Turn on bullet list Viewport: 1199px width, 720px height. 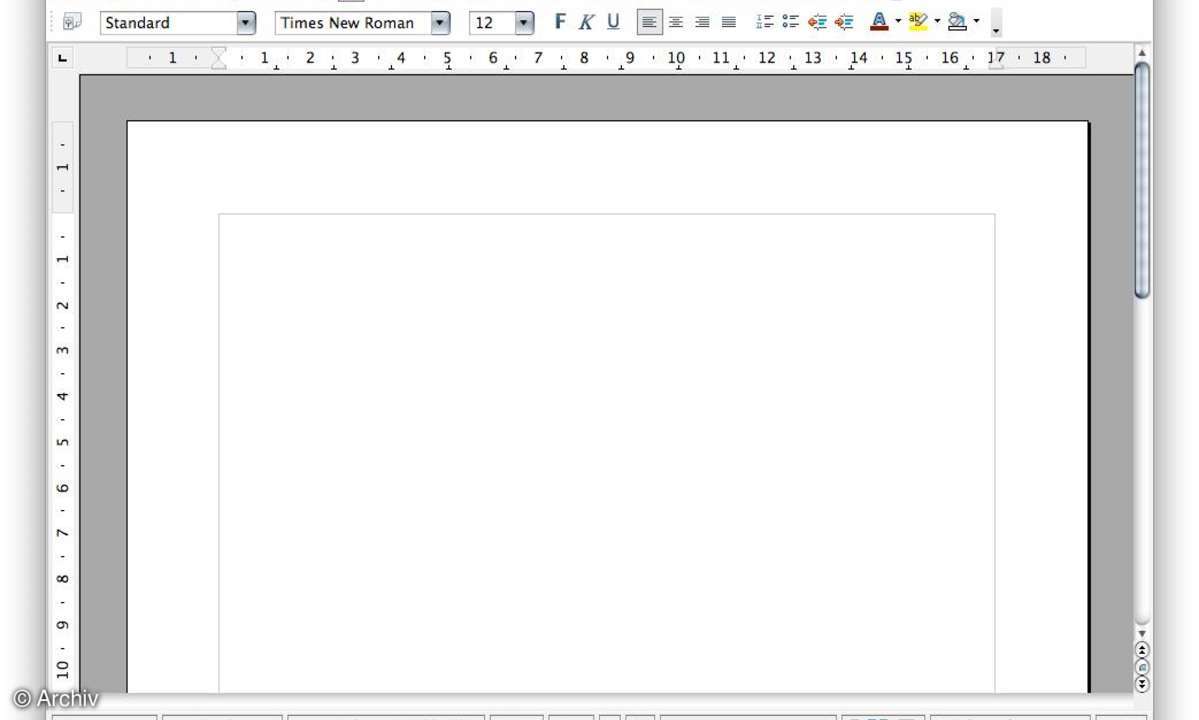(791, 22)
